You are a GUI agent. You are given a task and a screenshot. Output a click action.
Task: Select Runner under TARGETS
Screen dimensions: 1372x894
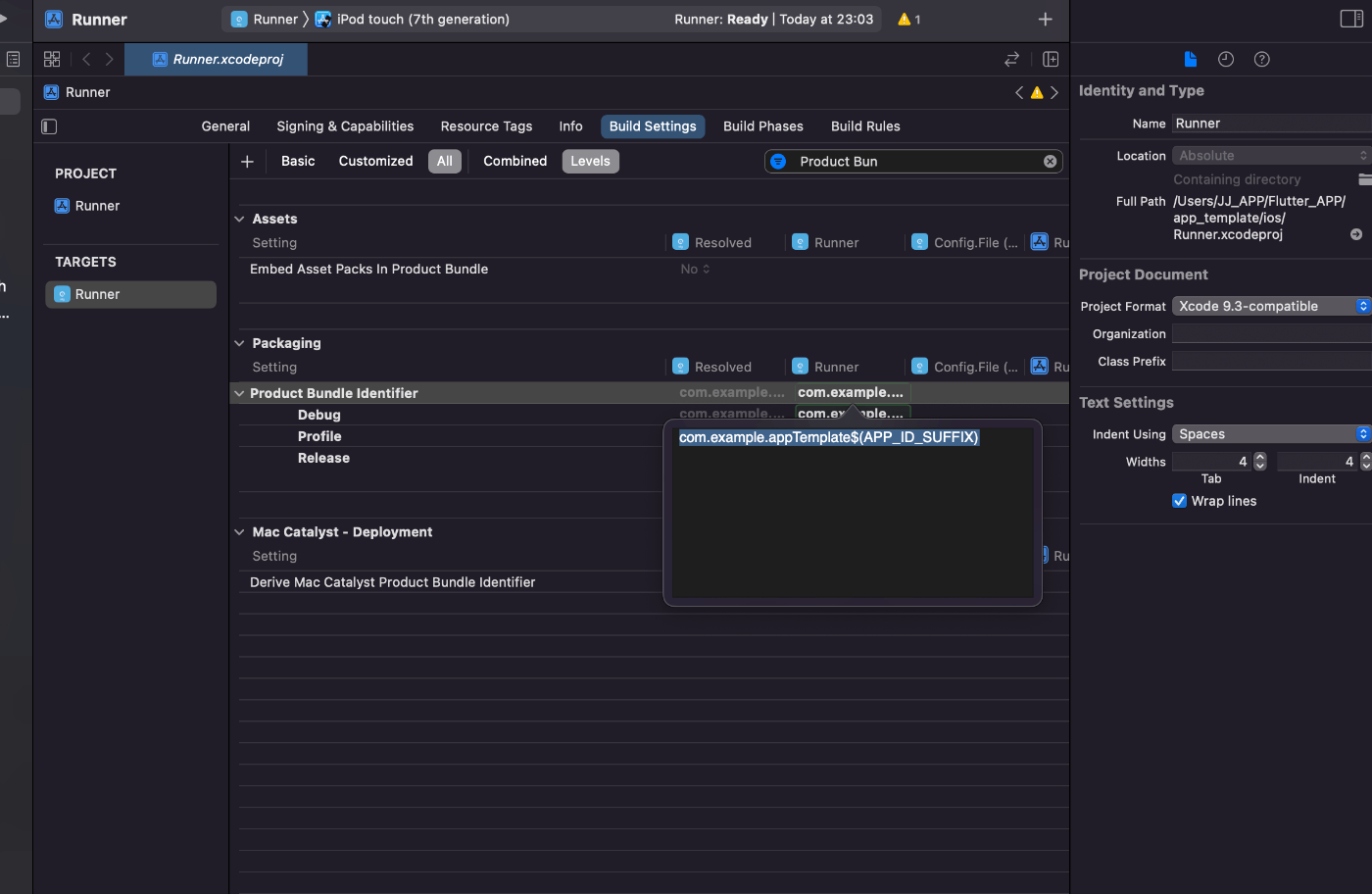[x=130, y=294]
